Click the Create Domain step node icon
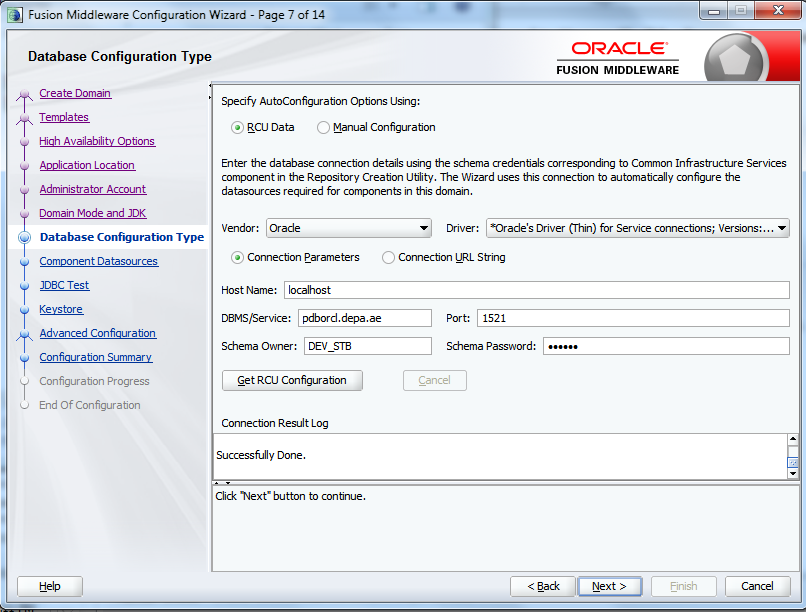Image resolution: width=806 pixels, height=612 pixels. (x=24, y=95)
